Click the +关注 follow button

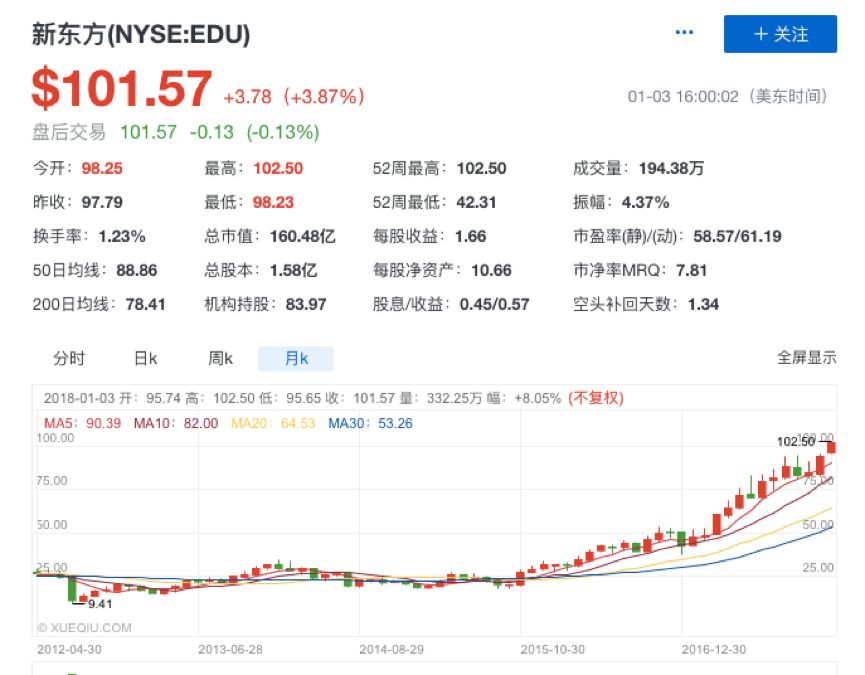779,34
